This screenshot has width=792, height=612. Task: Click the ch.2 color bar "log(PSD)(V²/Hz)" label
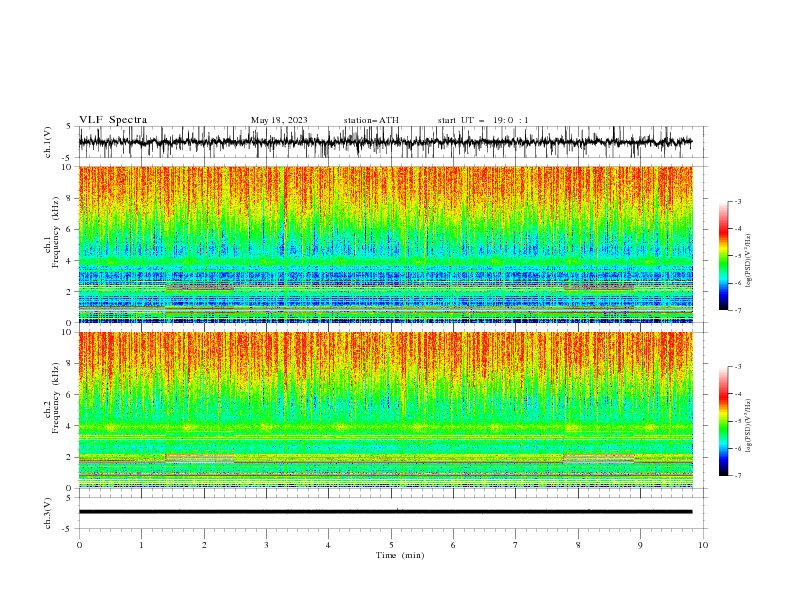coord(749,426)
